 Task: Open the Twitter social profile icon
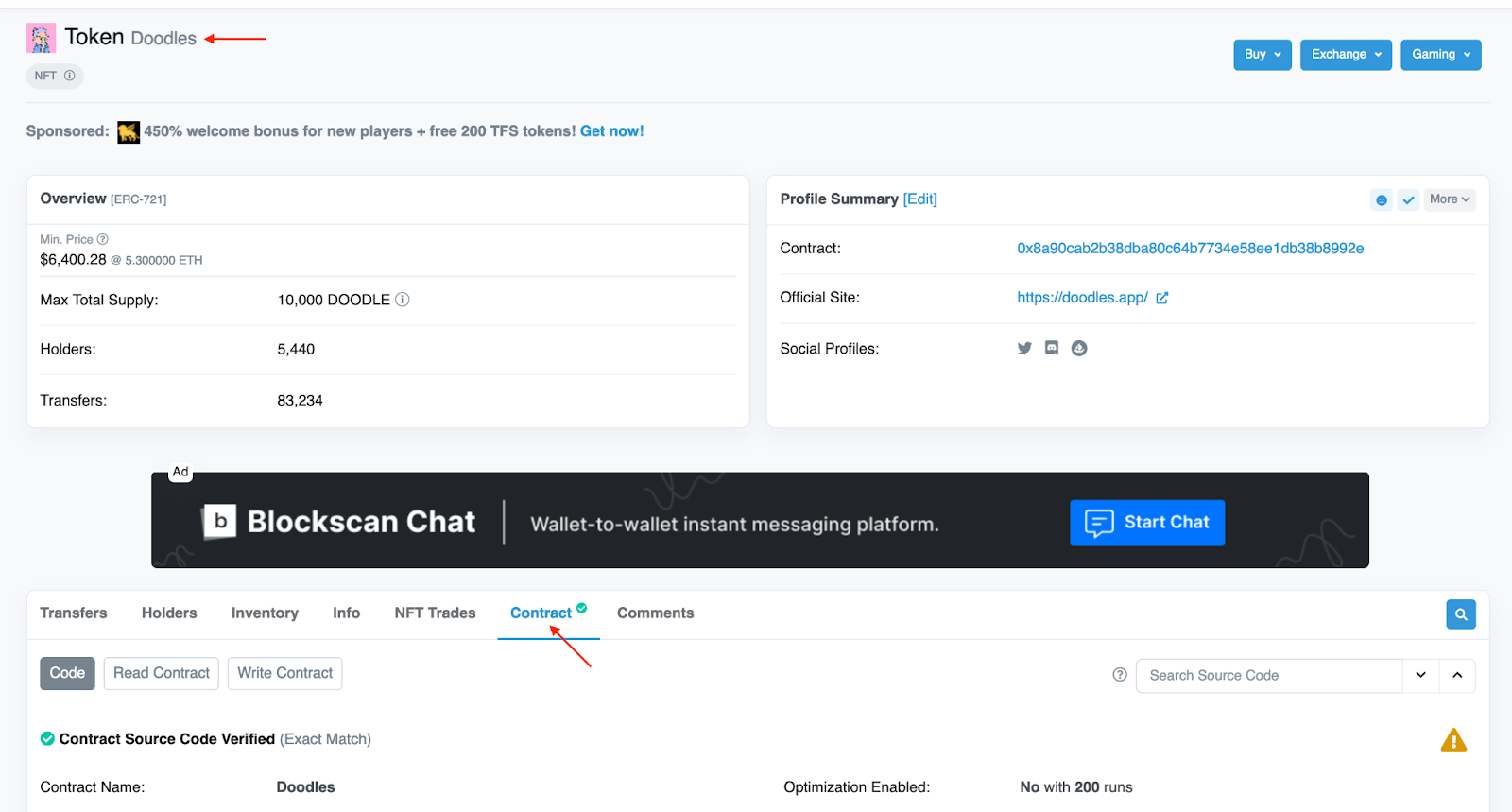(1024, 348)
